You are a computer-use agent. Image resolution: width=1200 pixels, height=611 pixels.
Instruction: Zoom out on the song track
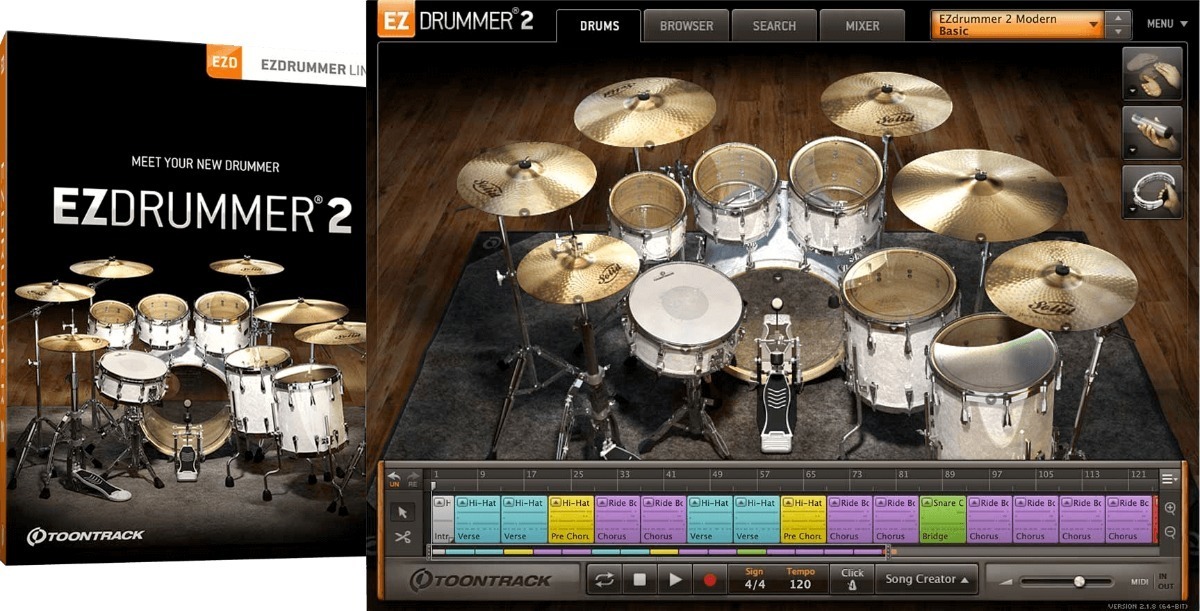point(1170,532)
